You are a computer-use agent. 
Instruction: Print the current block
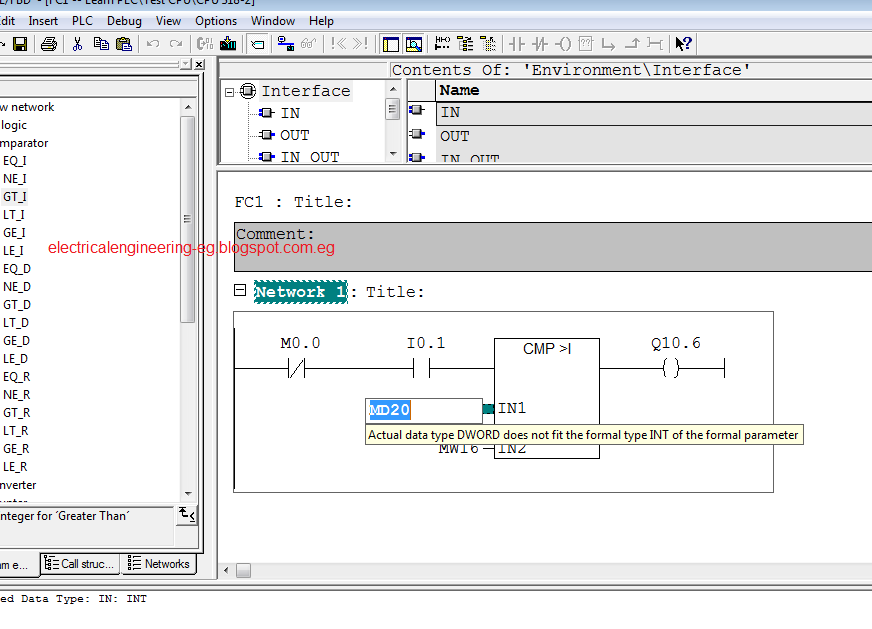click(47, 43)
